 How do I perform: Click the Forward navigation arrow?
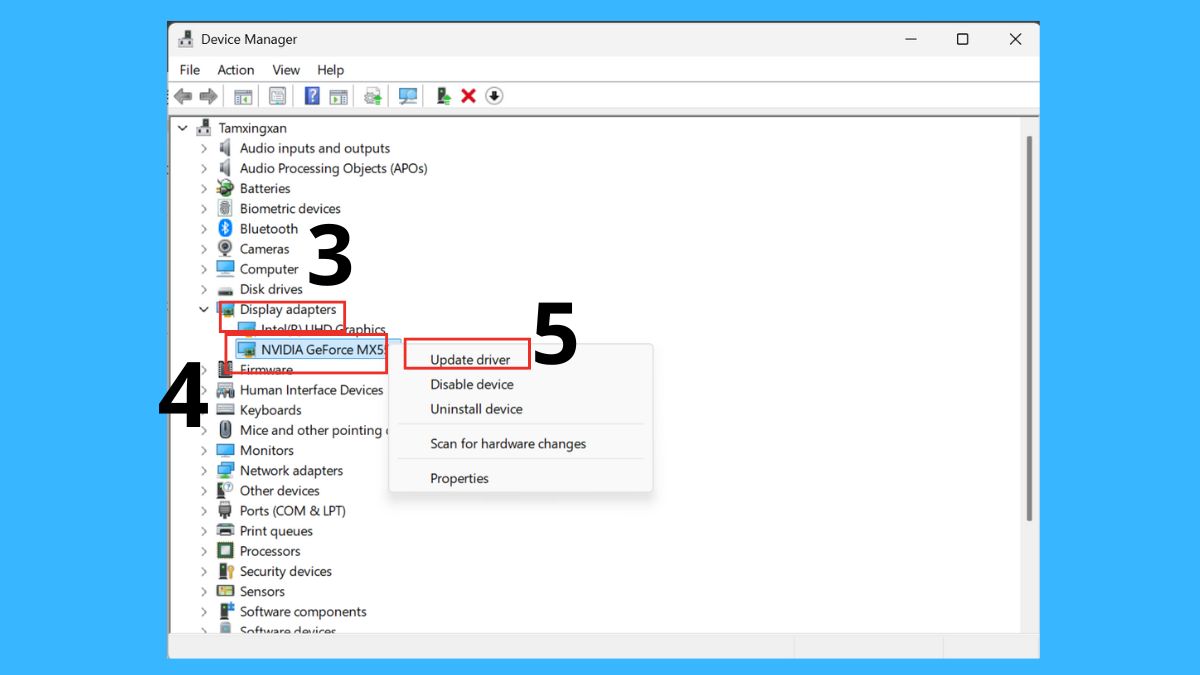pos(209,95)
